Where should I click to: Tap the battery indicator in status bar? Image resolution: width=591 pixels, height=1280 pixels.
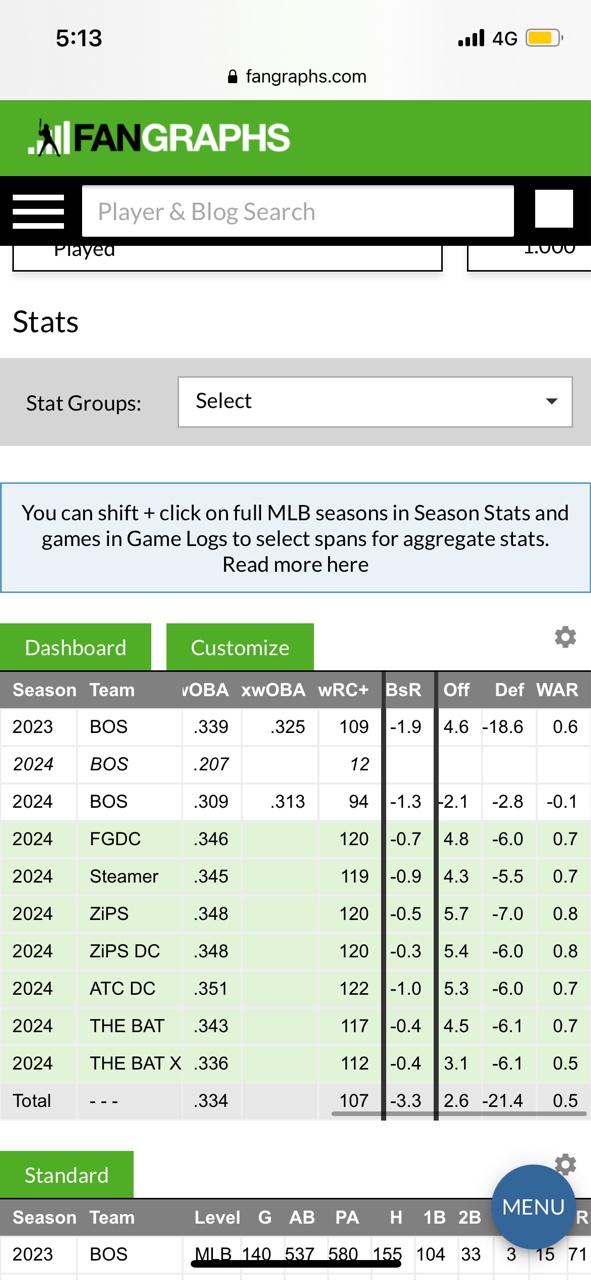[x=545, y=38]
